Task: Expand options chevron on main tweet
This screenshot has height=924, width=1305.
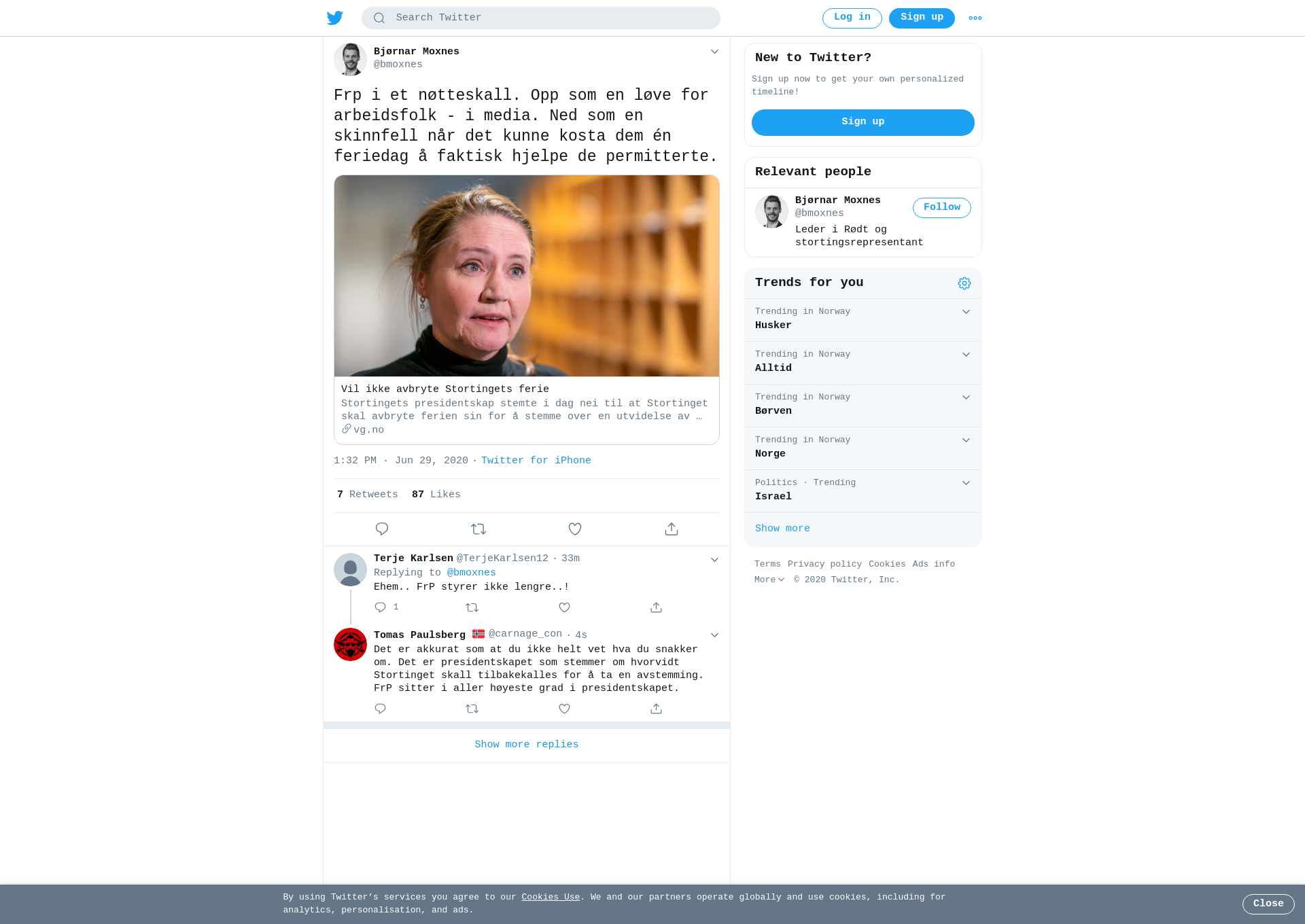Action: coord(714,52)
